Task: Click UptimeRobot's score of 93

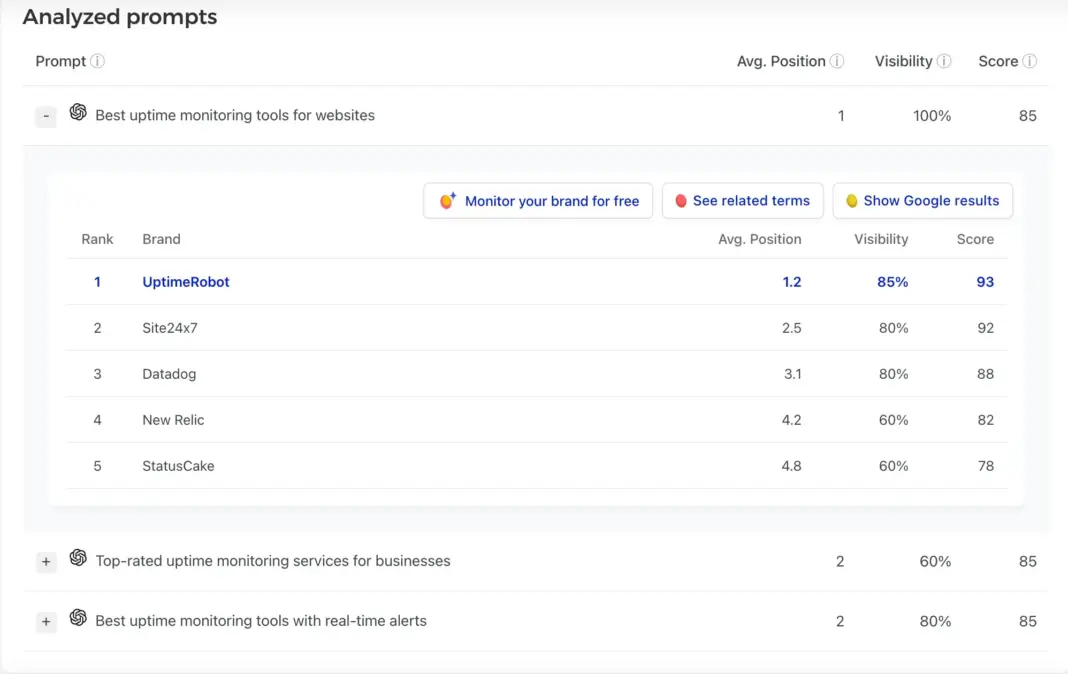Action: (x=985, y=282)
